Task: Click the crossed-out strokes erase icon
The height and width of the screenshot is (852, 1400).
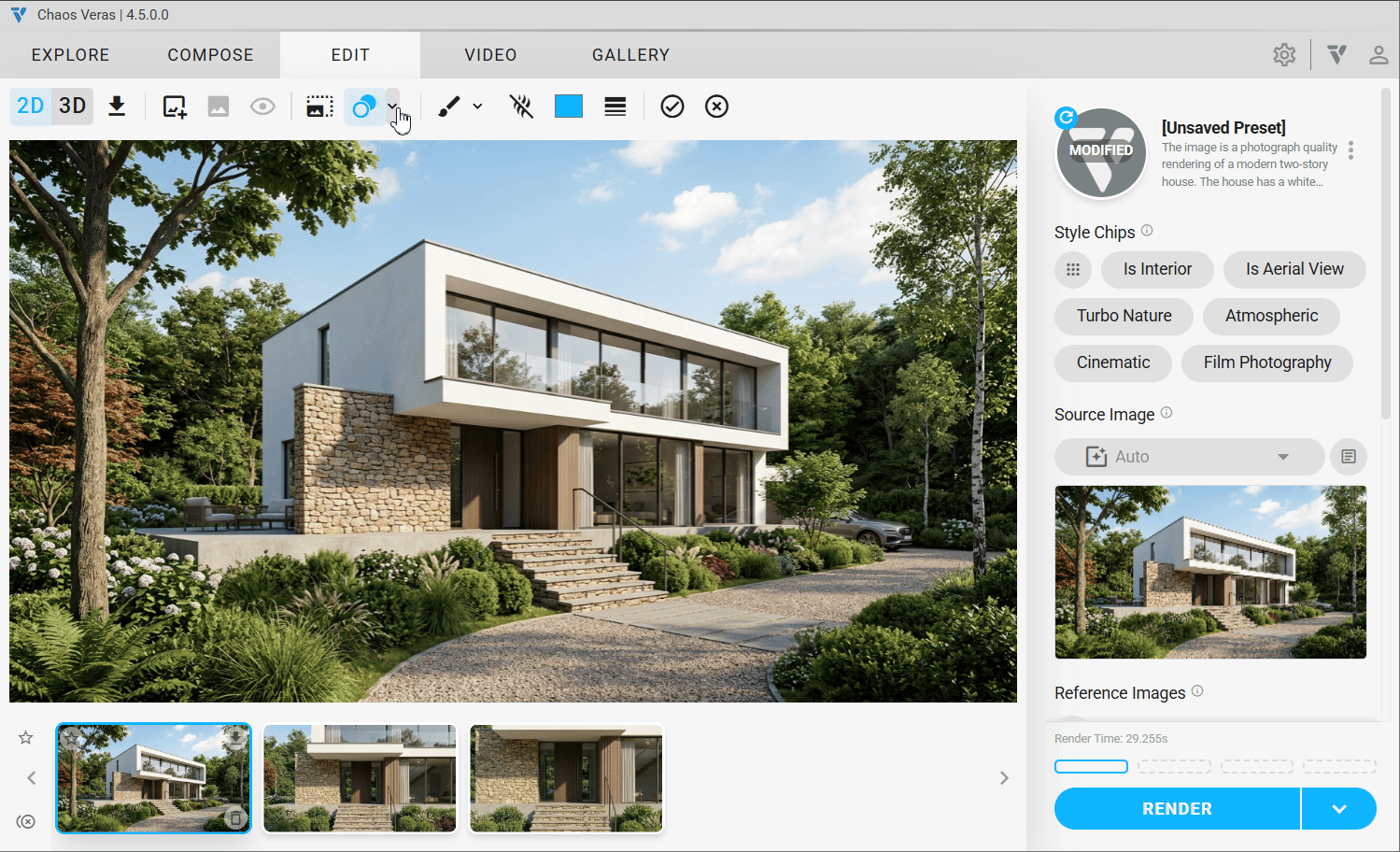Action: coord(521,106)
